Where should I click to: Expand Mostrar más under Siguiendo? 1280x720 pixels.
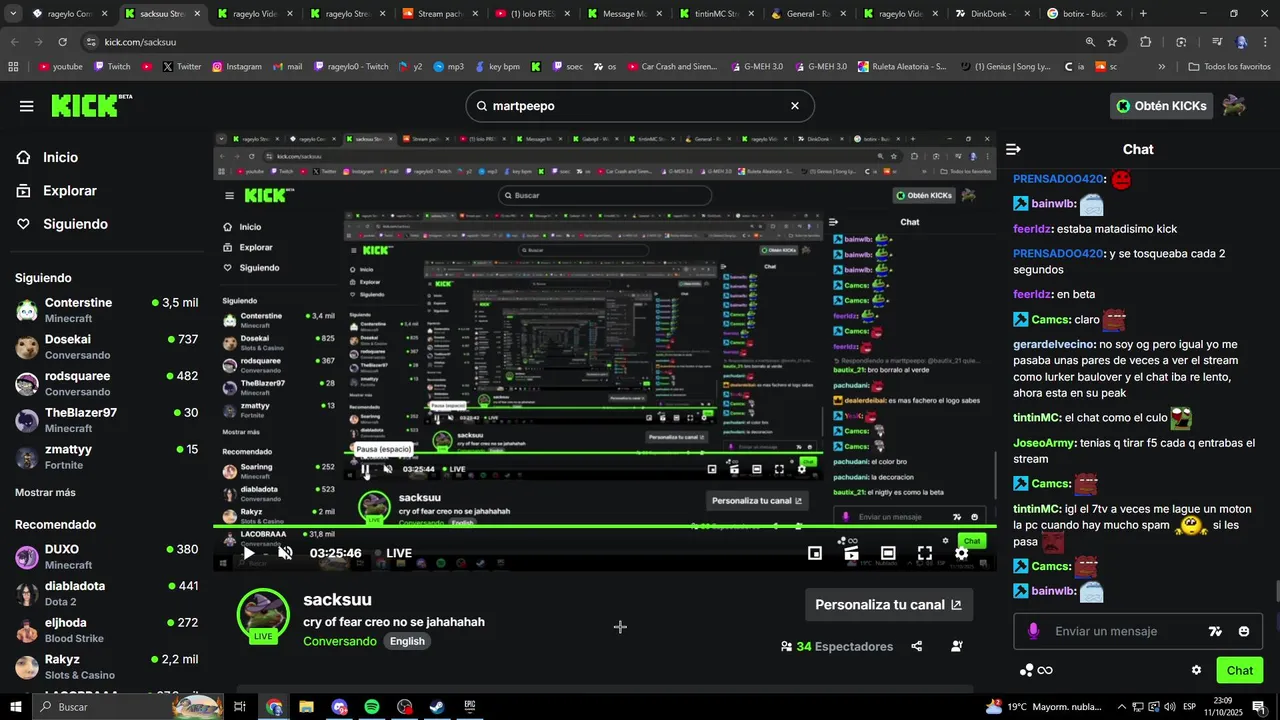[x=45, y=493]
